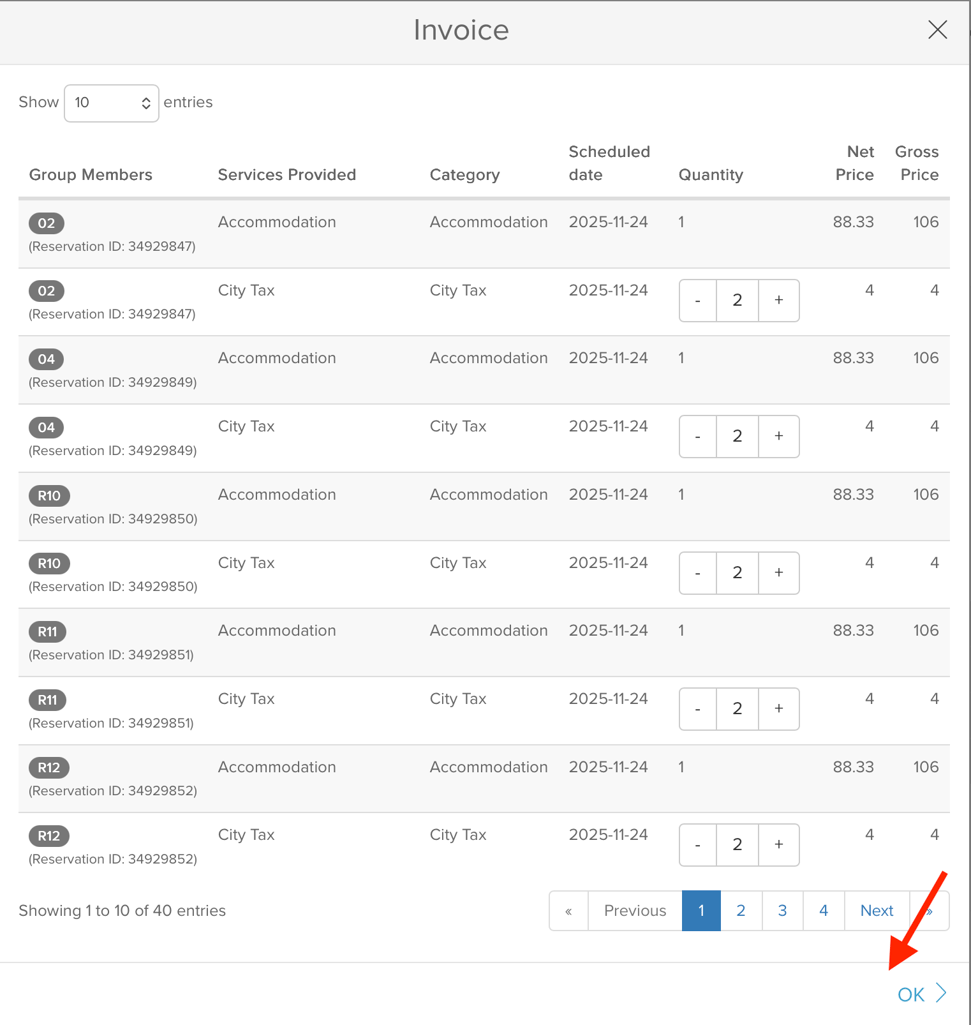This screenshot has width=971, height=1025.
Task: Click the R11 badge in Accommodation row
Action: (x=48, y=631)
